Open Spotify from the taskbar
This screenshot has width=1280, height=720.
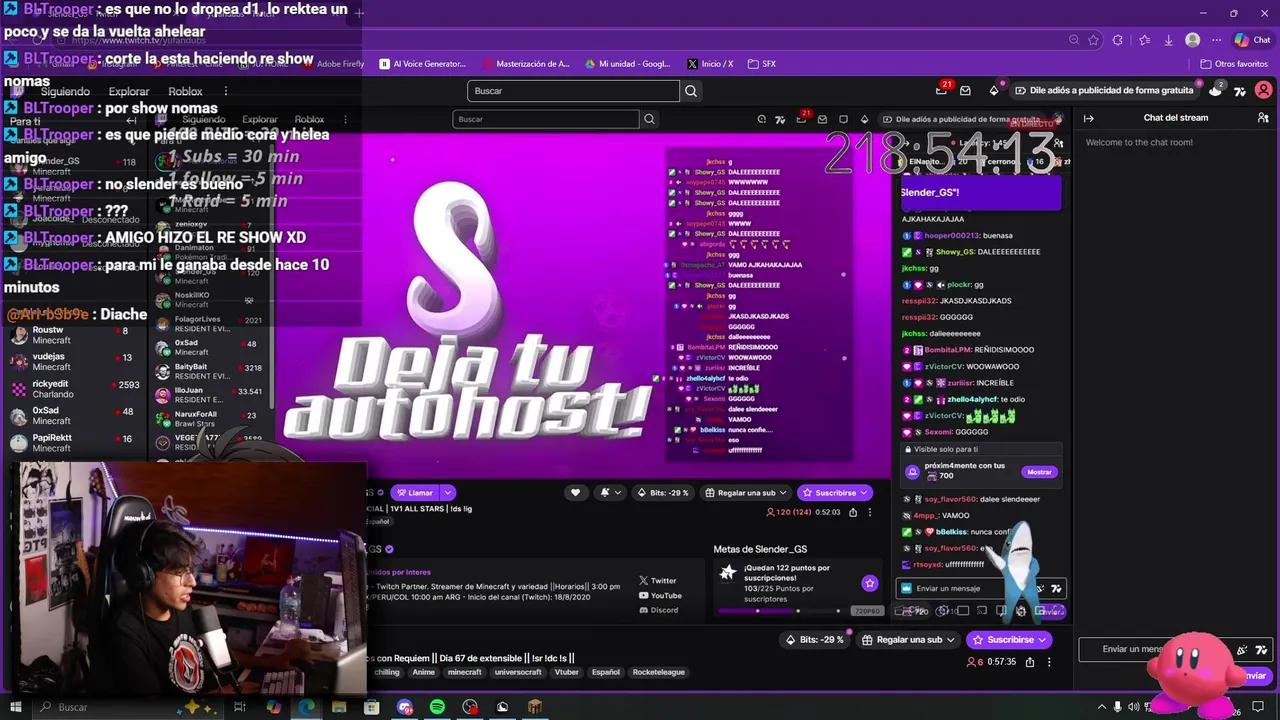click(x=437, y=707)
